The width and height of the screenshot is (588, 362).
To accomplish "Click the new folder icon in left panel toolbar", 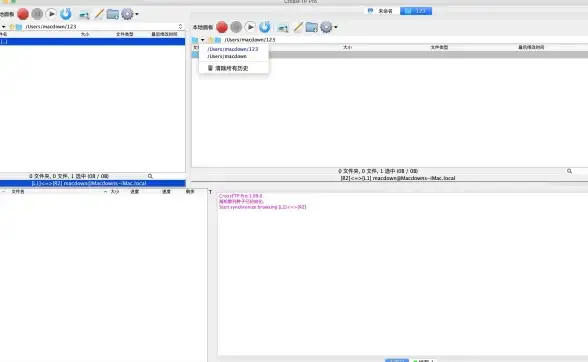I will (112, 15).
